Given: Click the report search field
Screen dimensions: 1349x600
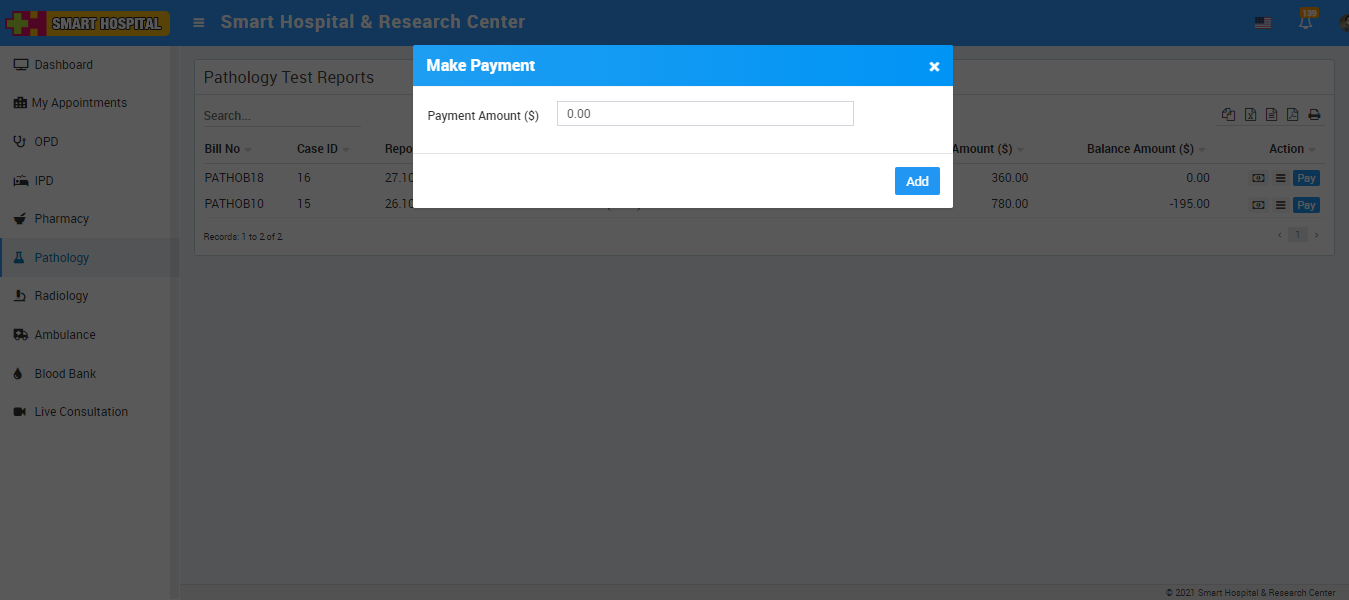Looking at the screenshot, I should click(x=281, y=116).
